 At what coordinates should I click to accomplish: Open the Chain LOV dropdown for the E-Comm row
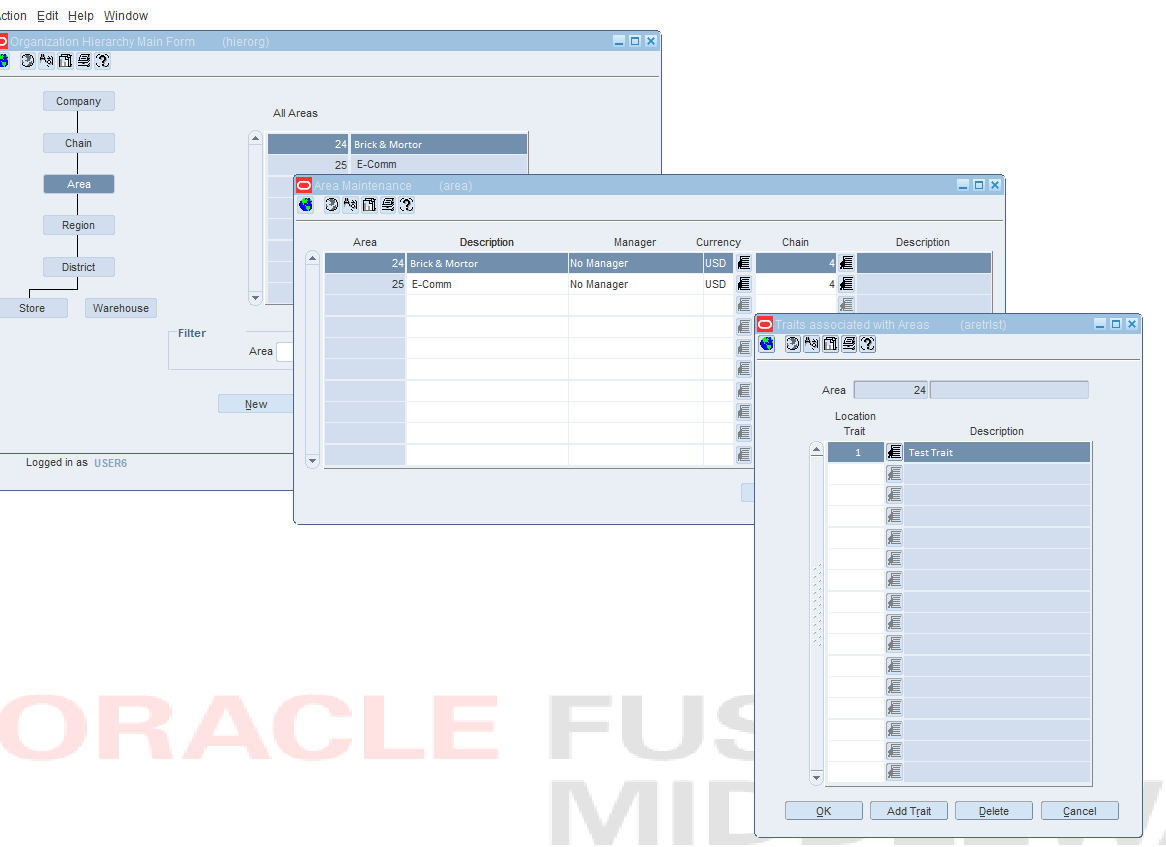tap(845, 283)
